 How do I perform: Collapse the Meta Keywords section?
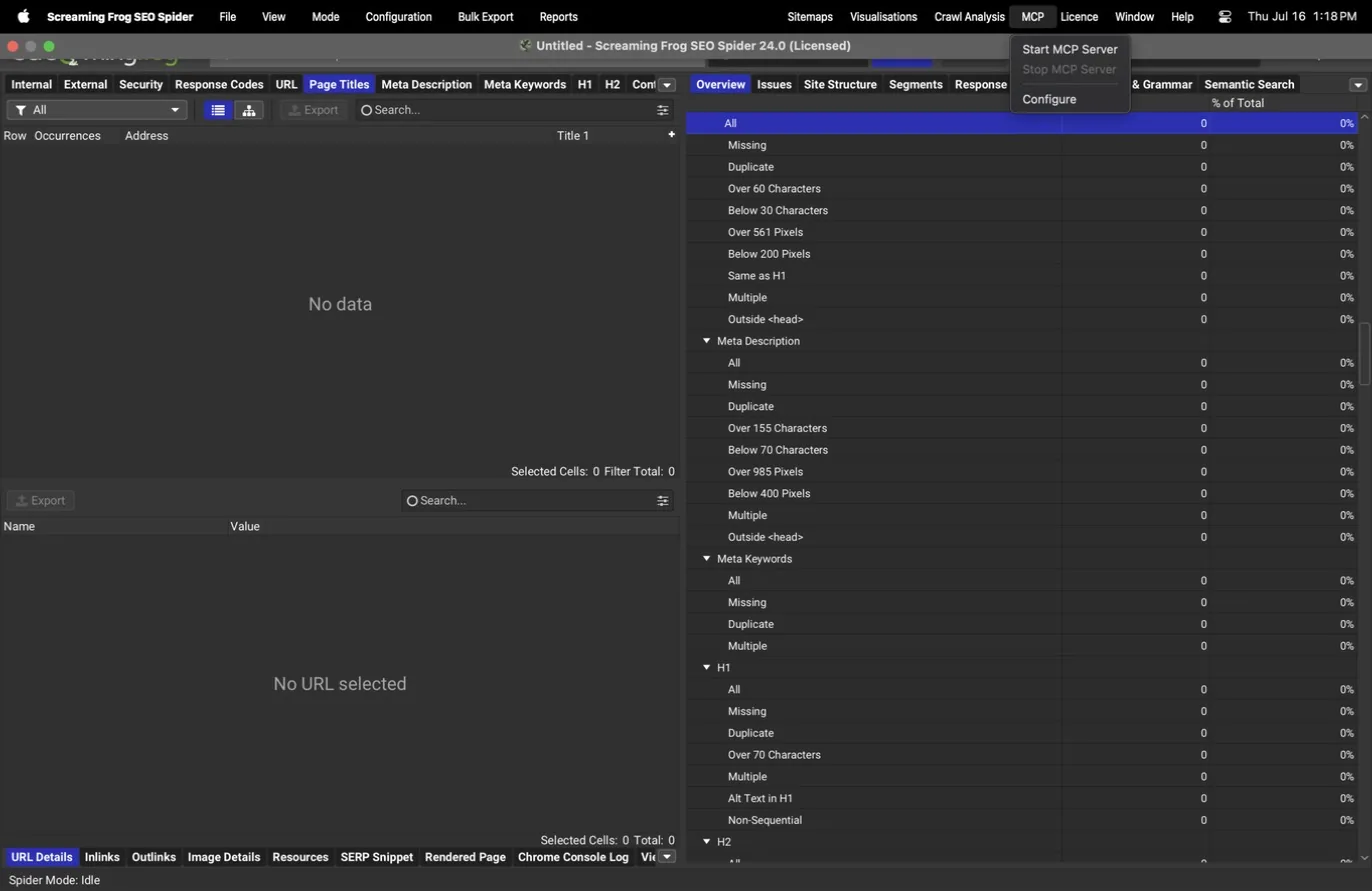pos(706,559)
